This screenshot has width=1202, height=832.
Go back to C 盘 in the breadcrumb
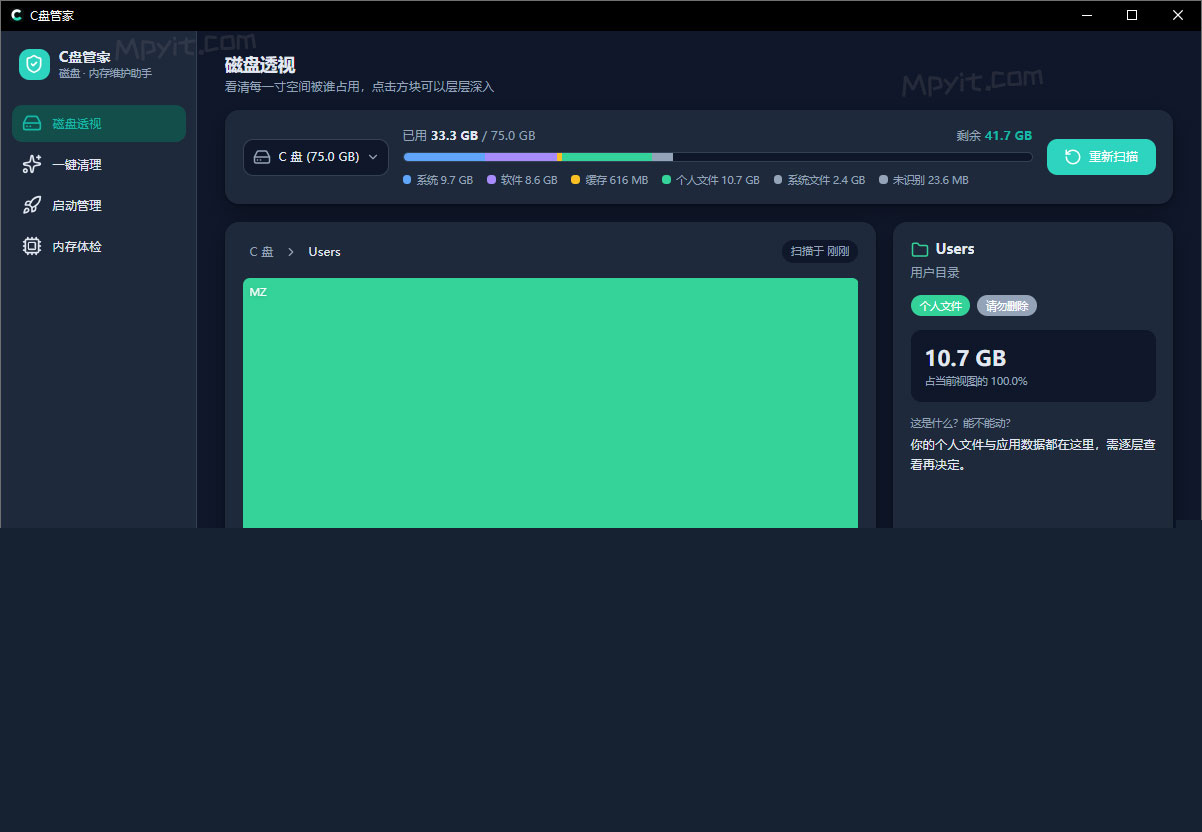point(261,252)
